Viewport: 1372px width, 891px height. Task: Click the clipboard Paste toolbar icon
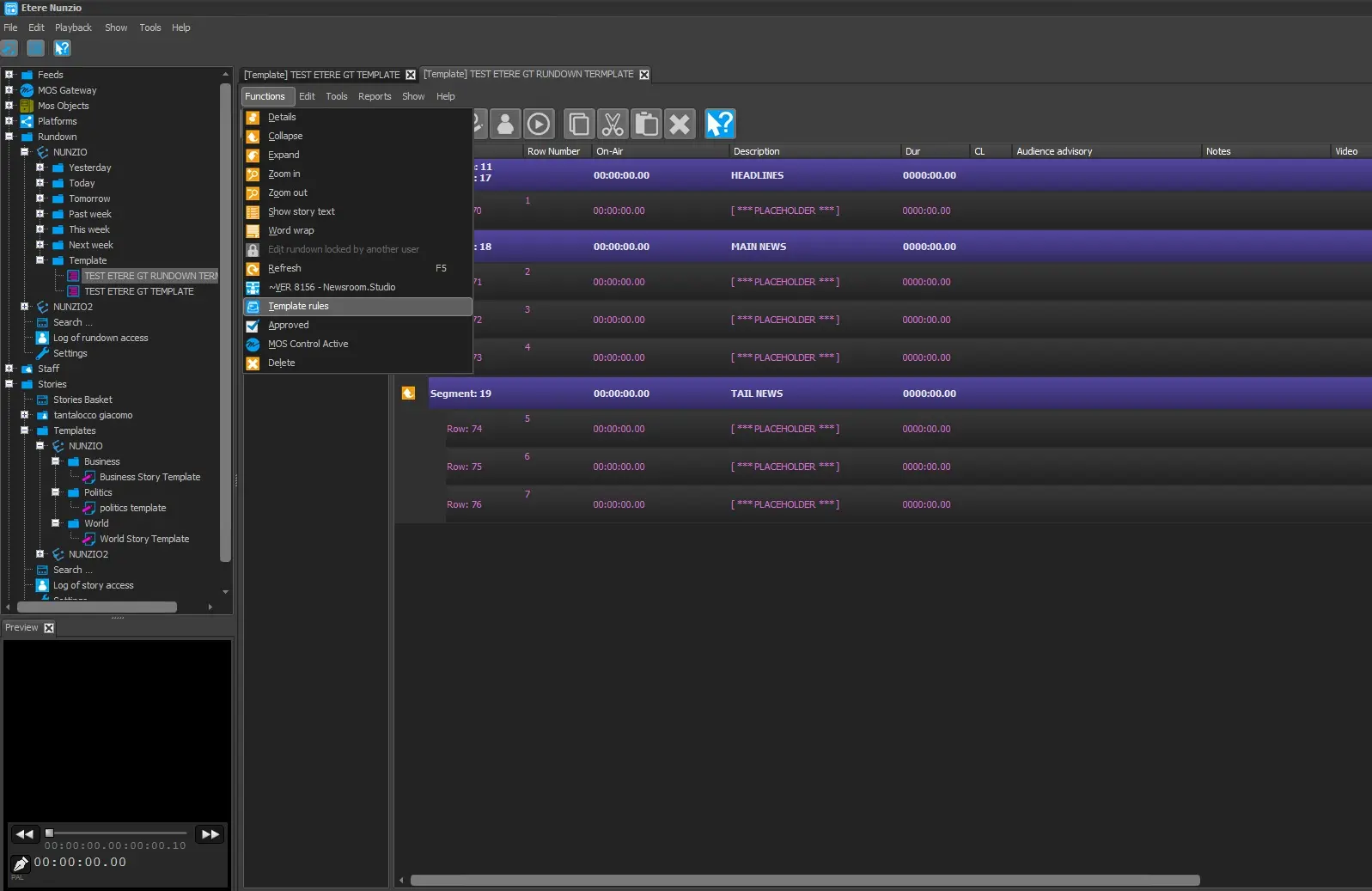click(646, 125)
